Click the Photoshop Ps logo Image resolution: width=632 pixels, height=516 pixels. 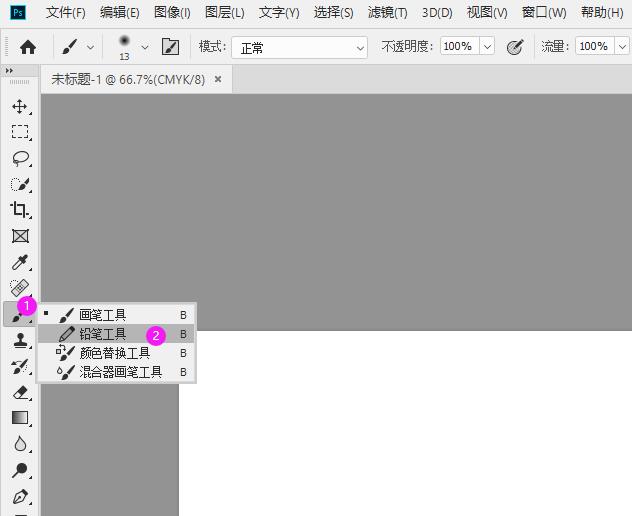(18, 12)
